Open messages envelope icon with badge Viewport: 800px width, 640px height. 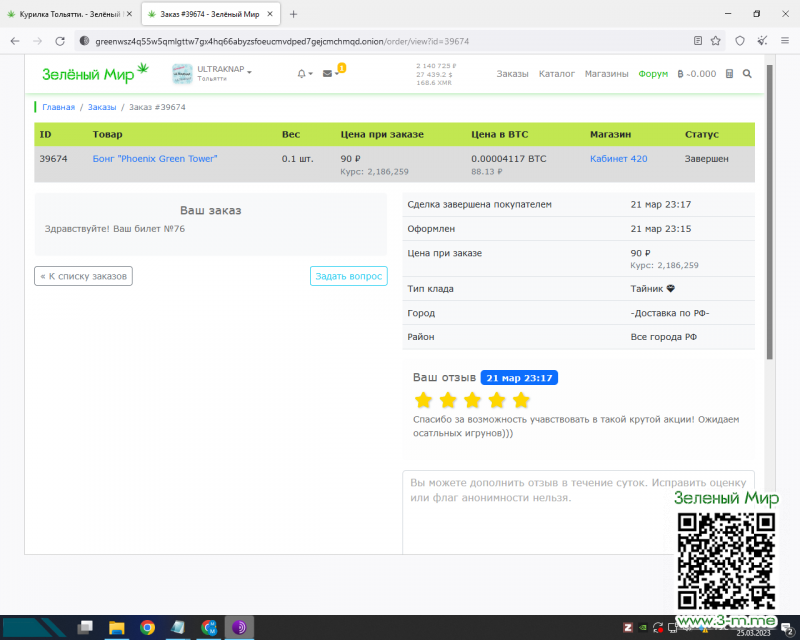point(328,74)
